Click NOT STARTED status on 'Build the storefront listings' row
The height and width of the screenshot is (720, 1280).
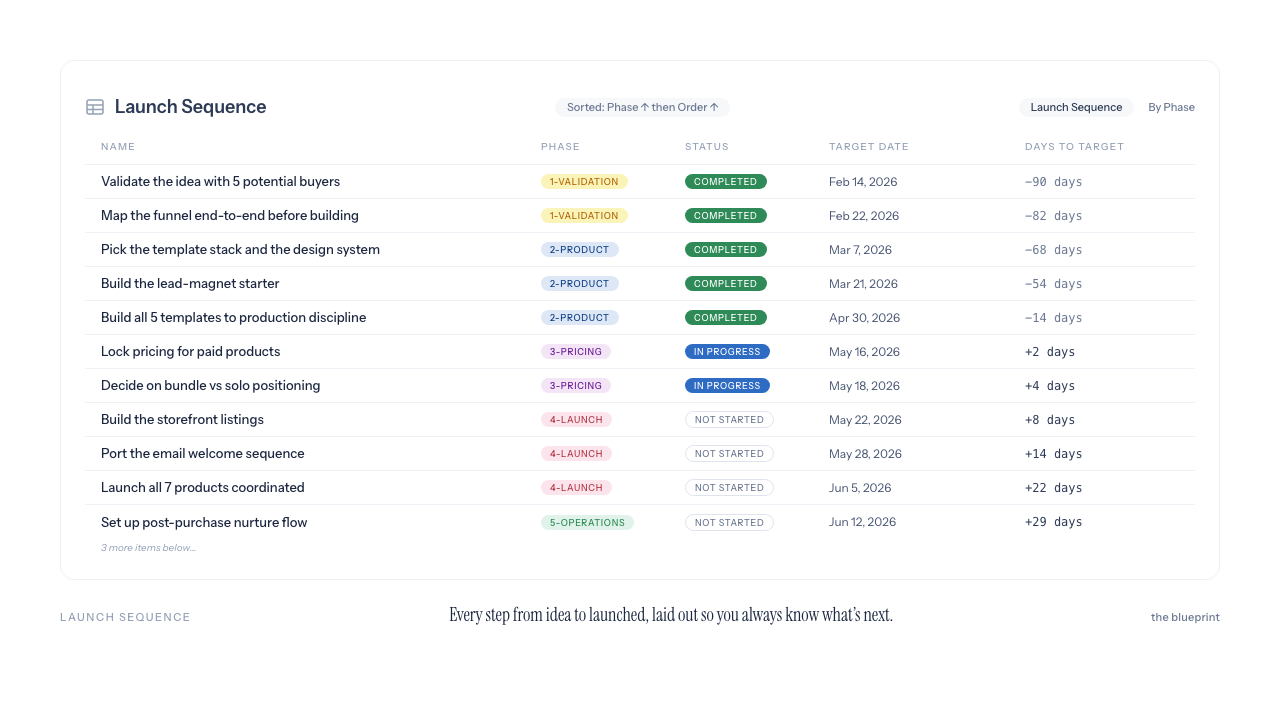tap(729, 420)
